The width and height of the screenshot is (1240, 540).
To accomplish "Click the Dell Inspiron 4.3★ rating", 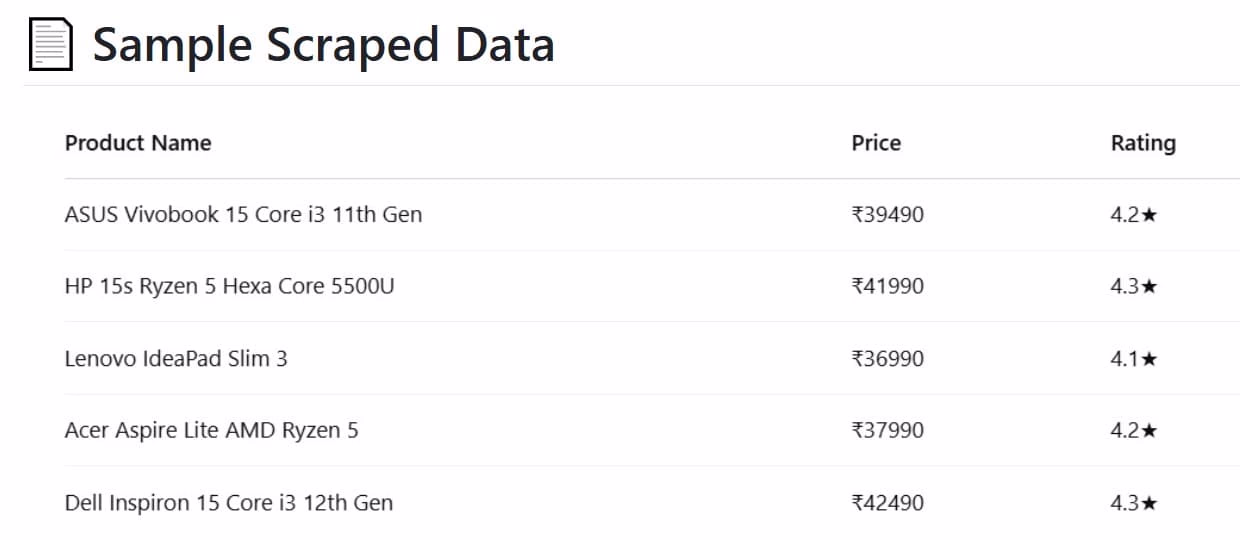I will click(1134, 502).
